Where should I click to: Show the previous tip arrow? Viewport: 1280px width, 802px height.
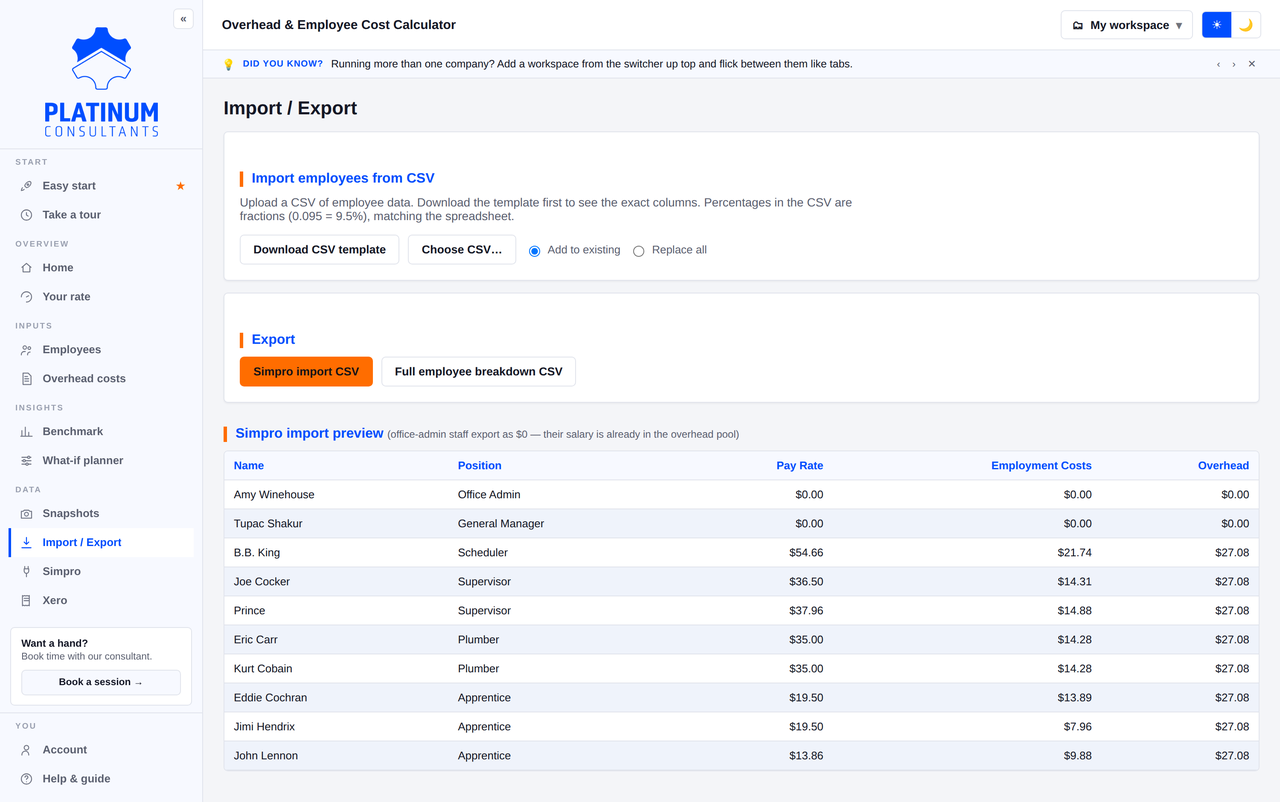1218,64
